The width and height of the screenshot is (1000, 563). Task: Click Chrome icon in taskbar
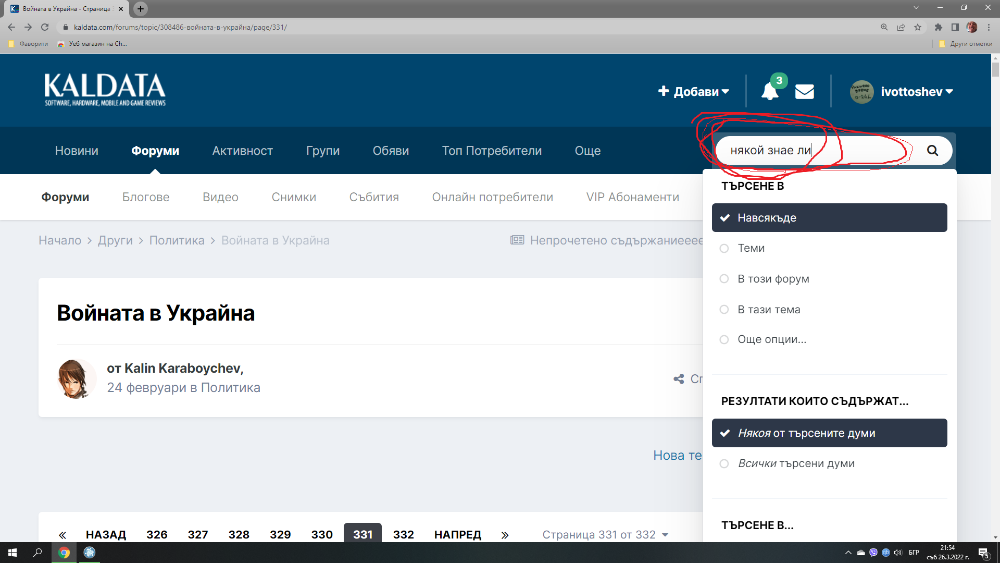tap(64, 553)
